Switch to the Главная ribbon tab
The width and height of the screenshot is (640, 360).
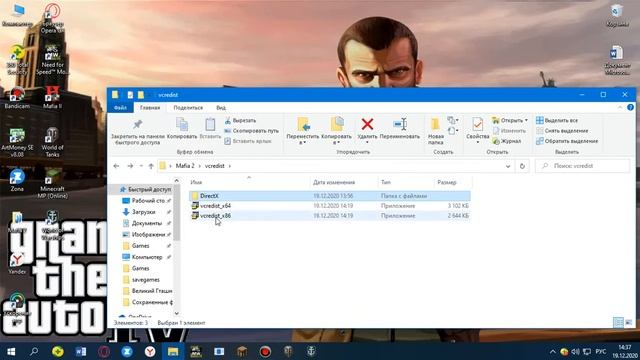pyautogui.click(x=150, y=108)
